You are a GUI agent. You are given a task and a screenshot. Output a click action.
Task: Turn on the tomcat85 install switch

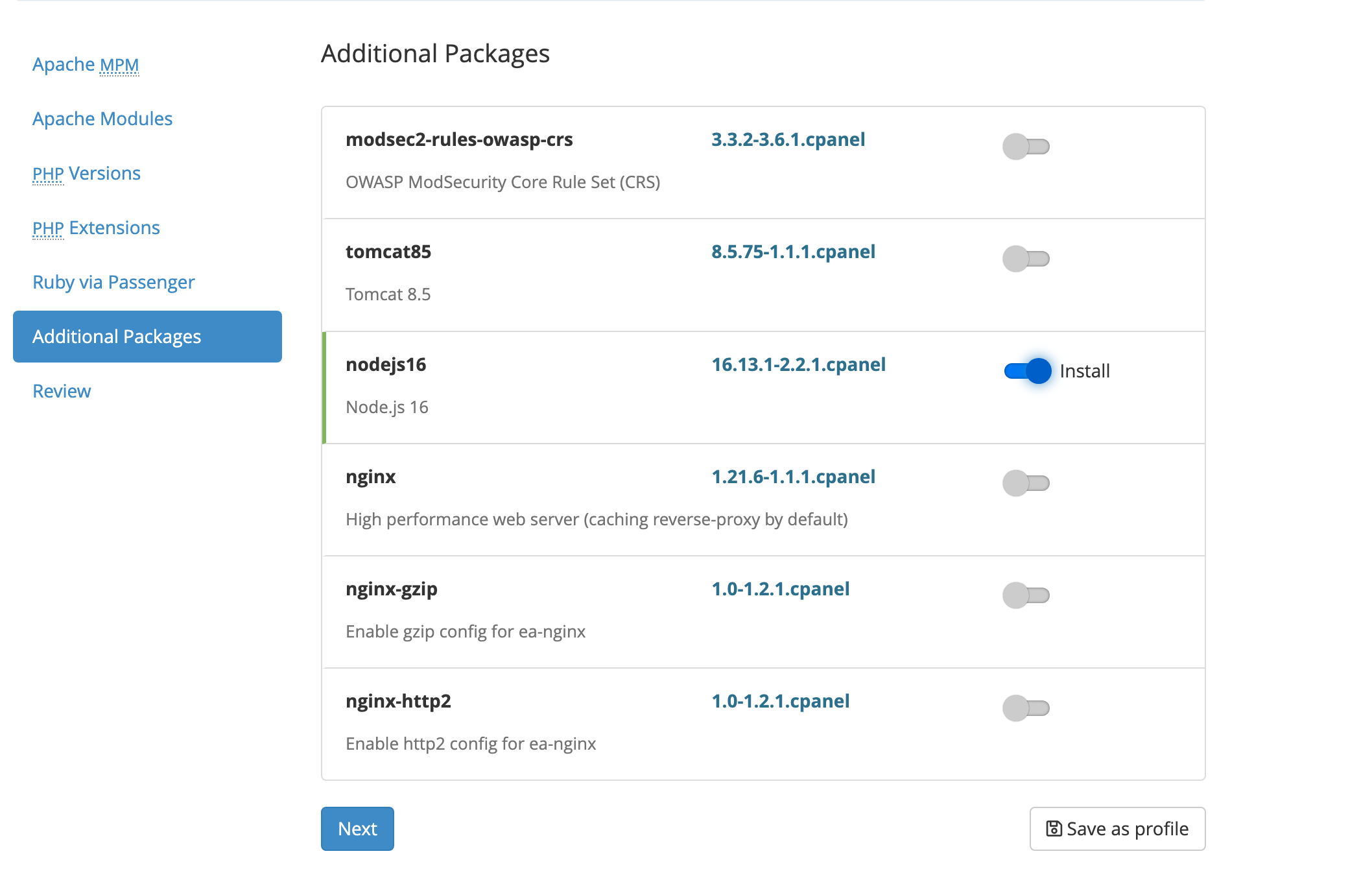point(1026,259)
